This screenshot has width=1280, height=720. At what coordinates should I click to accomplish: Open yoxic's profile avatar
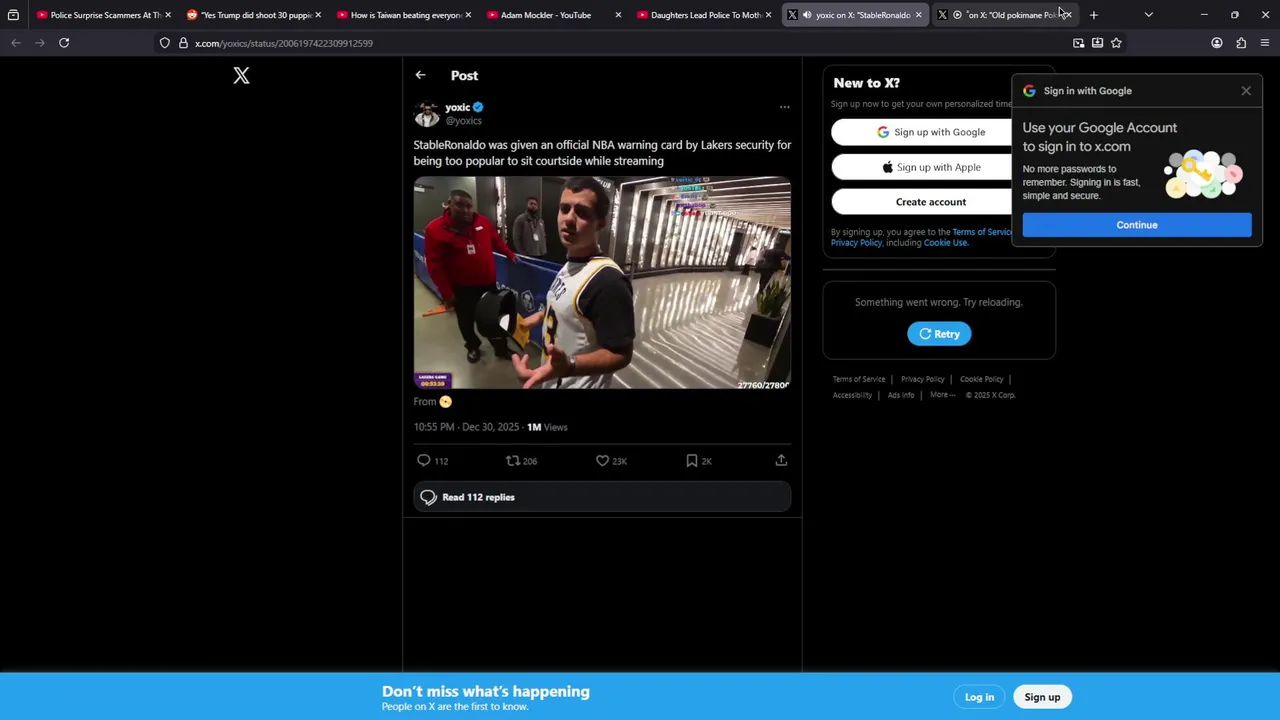point(427,113)
